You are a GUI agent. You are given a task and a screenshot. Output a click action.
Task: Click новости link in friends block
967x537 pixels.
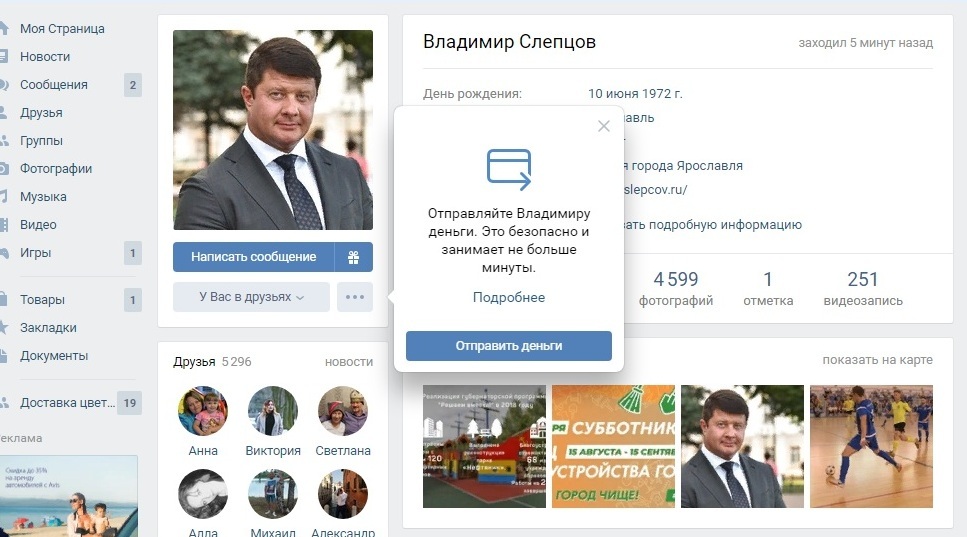[349, 362]
